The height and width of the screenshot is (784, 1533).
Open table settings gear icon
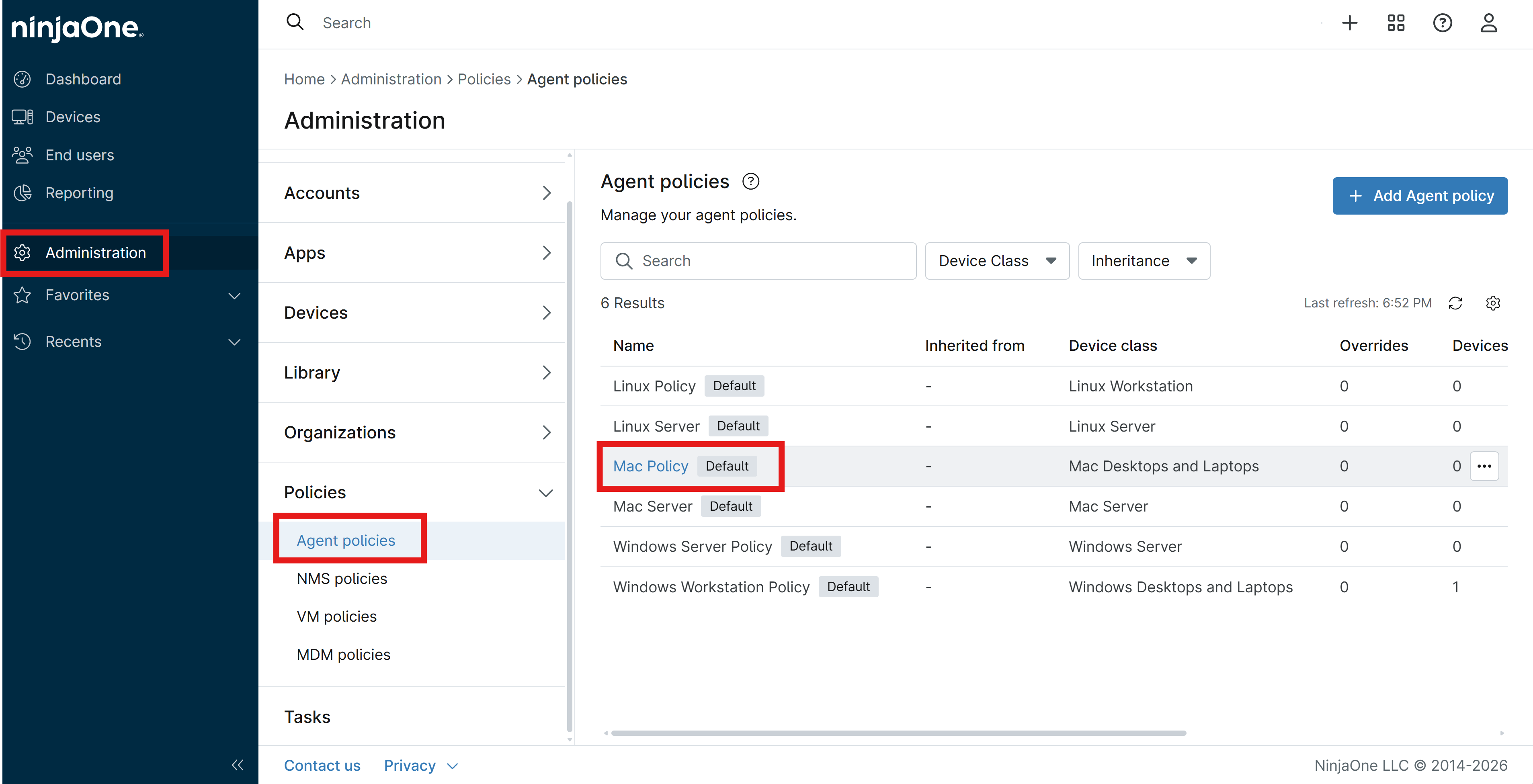1492,303
